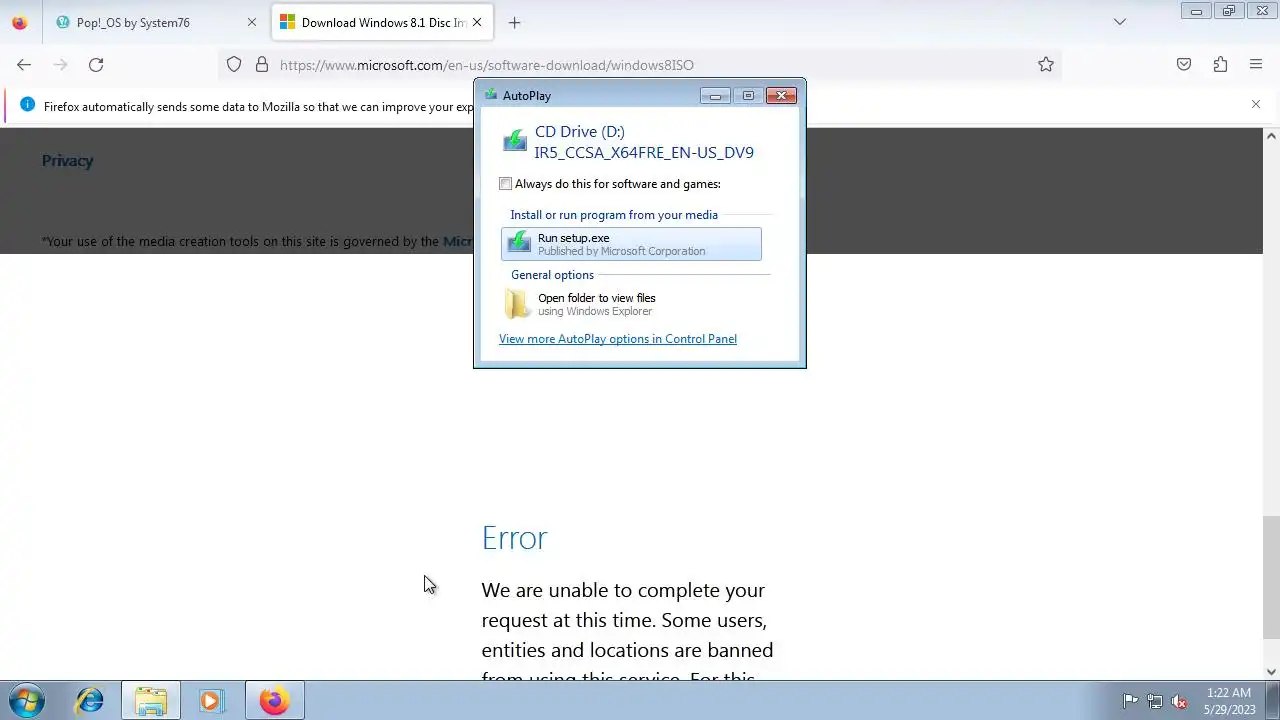The width and height of the screenshot is (1280, 720).
Task: Click the CD Drive (D:) drive icon
Action: coord(515,141)
